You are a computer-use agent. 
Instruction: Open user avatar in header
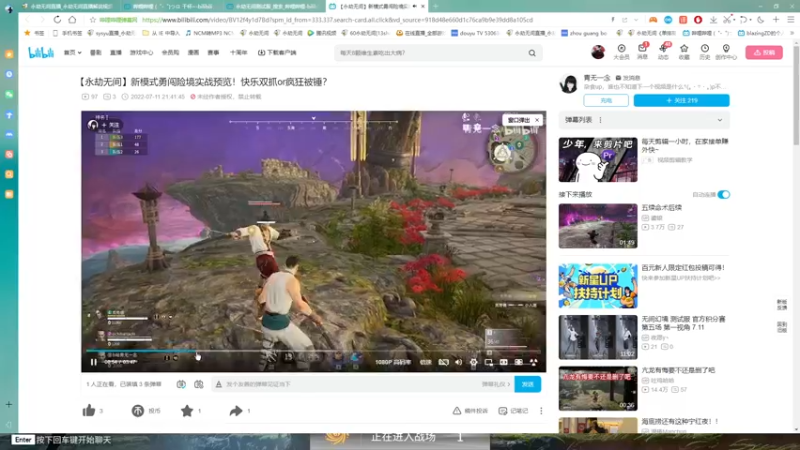coord(598,52)
